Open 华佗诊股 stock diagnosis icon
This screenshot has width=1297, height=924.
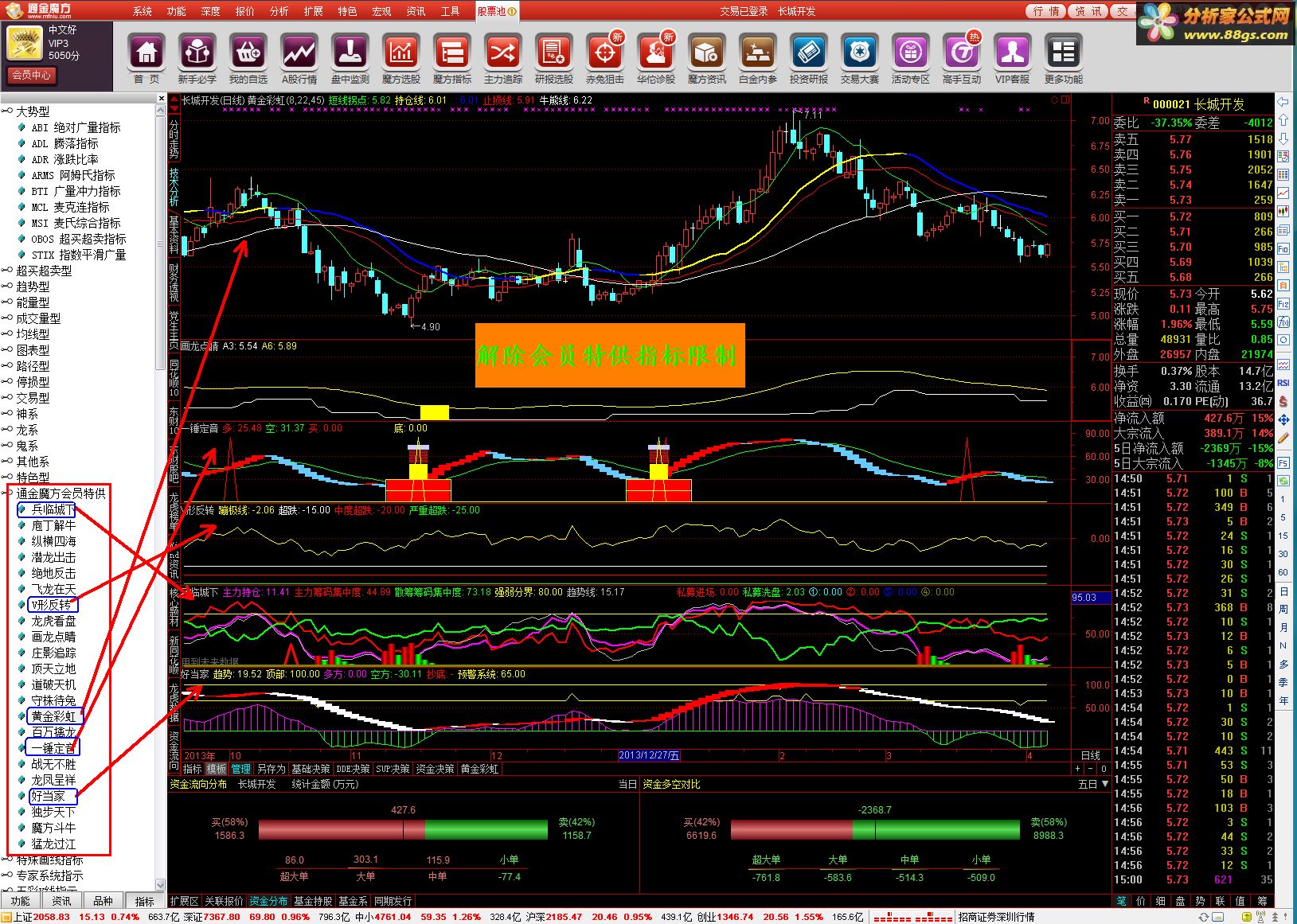pyautogui.click(x=656, y=53)
